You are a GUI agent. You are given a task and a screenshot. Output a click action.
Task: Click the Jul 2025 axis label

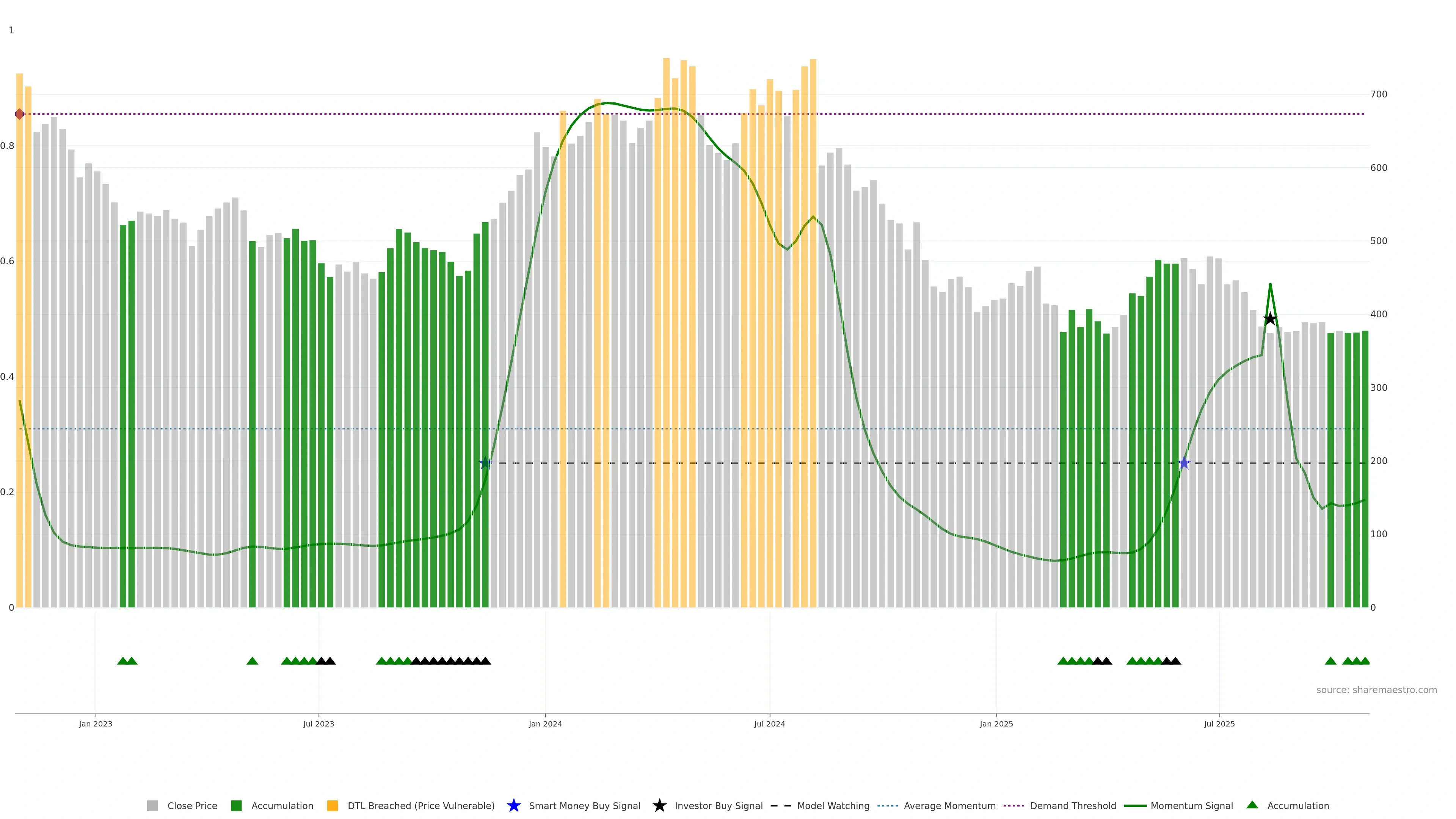click(1219, 723)
